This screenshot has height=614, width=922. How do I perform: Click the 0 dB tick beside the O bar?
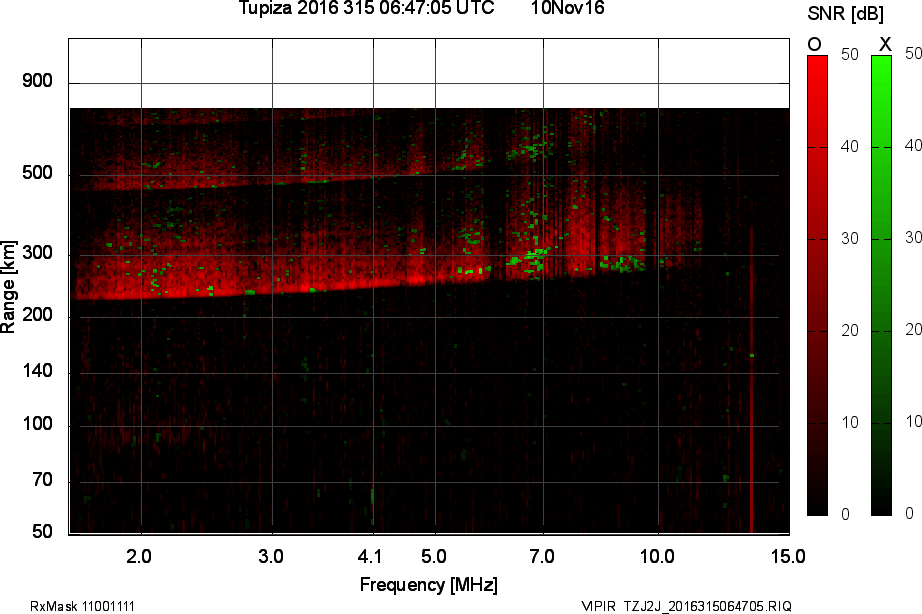(846, 515)
